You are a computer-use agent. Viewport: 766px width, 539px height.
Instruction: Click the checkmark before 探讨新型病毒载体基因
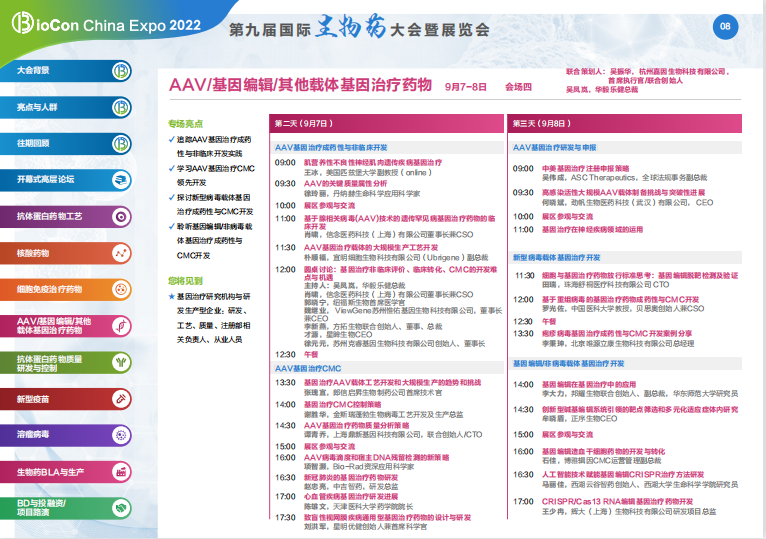(171, 198)
